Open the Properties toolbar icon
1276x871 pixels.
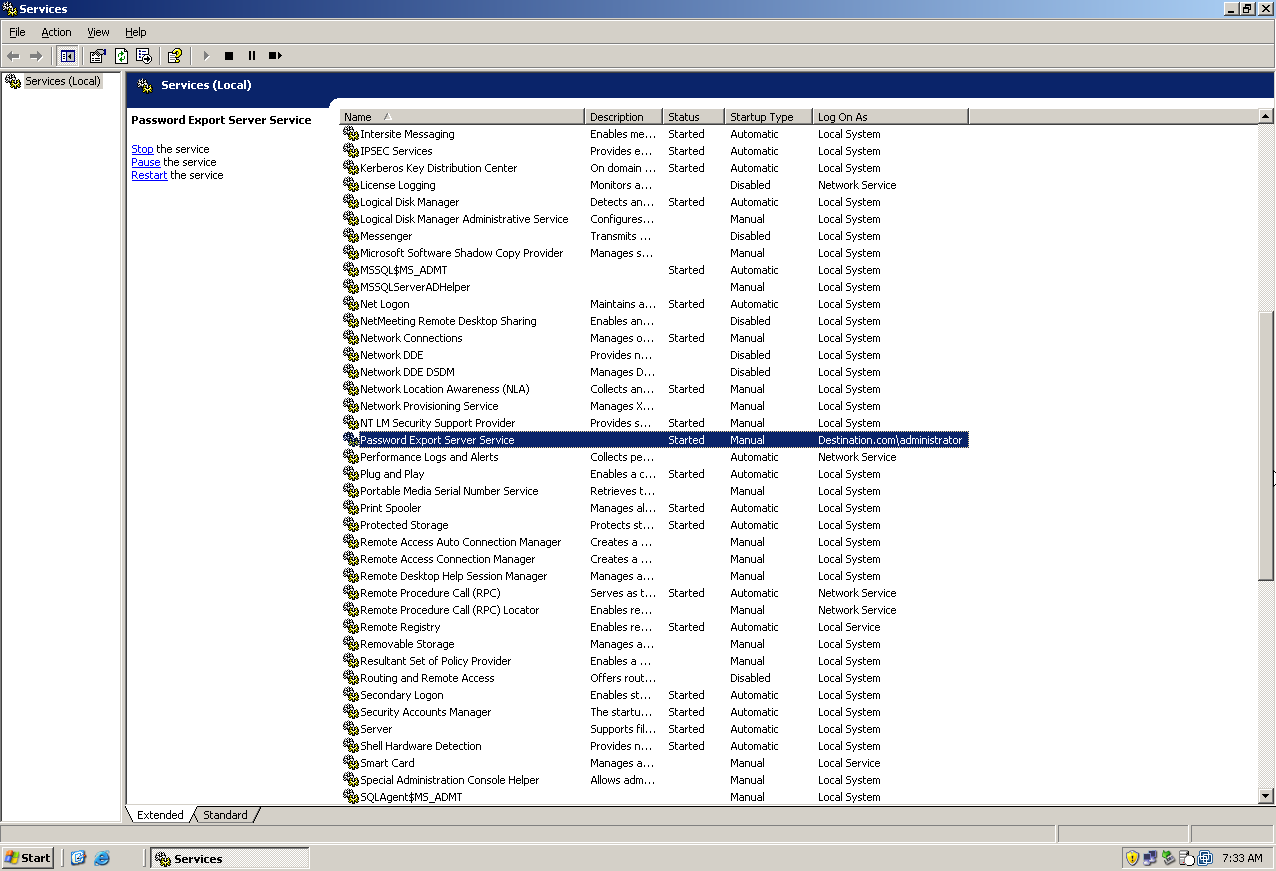click(97, 56)
